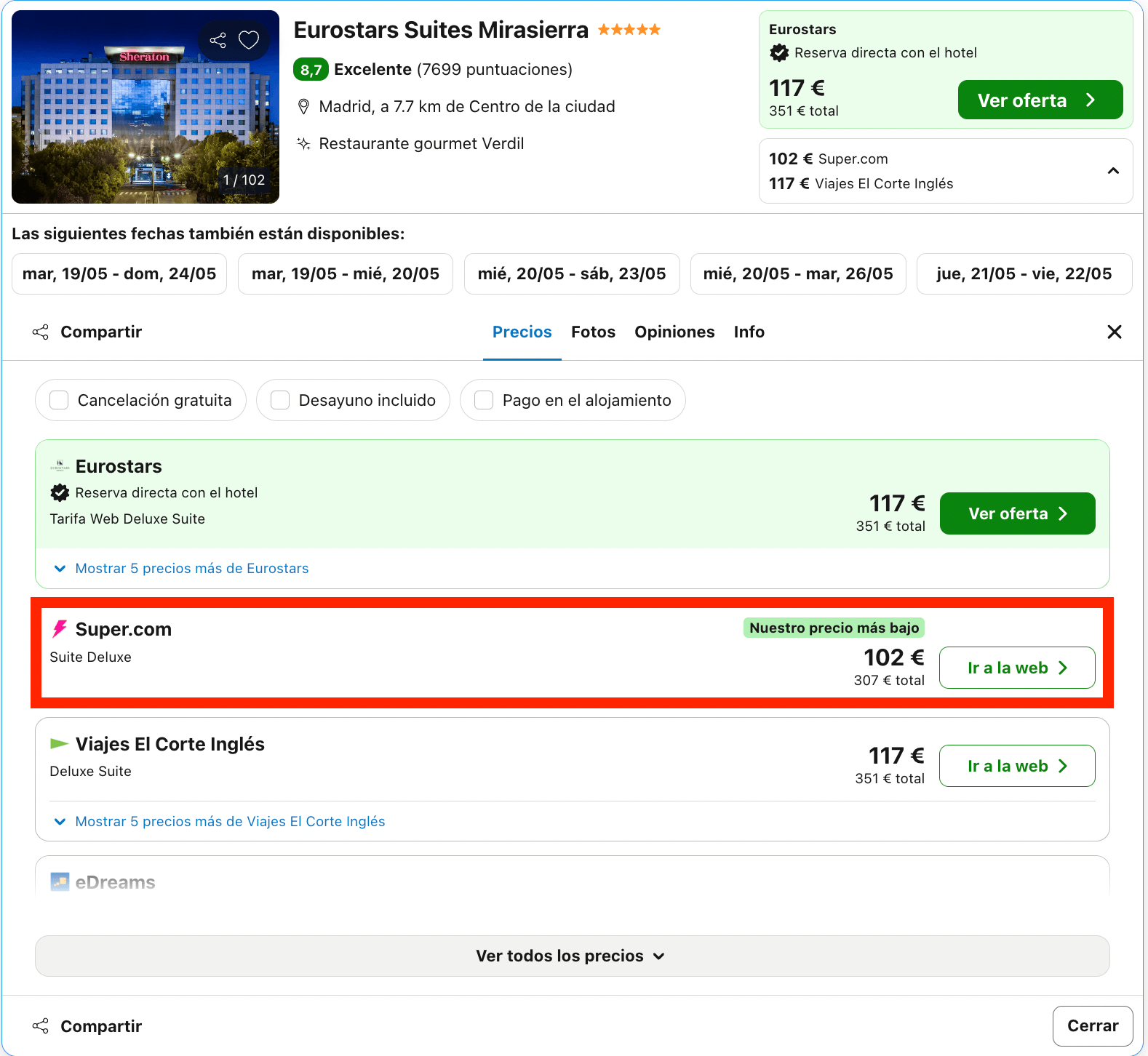Click the Nuestro precio más bajo badge
The image size is (1148, 1056).
pos(834,628)
